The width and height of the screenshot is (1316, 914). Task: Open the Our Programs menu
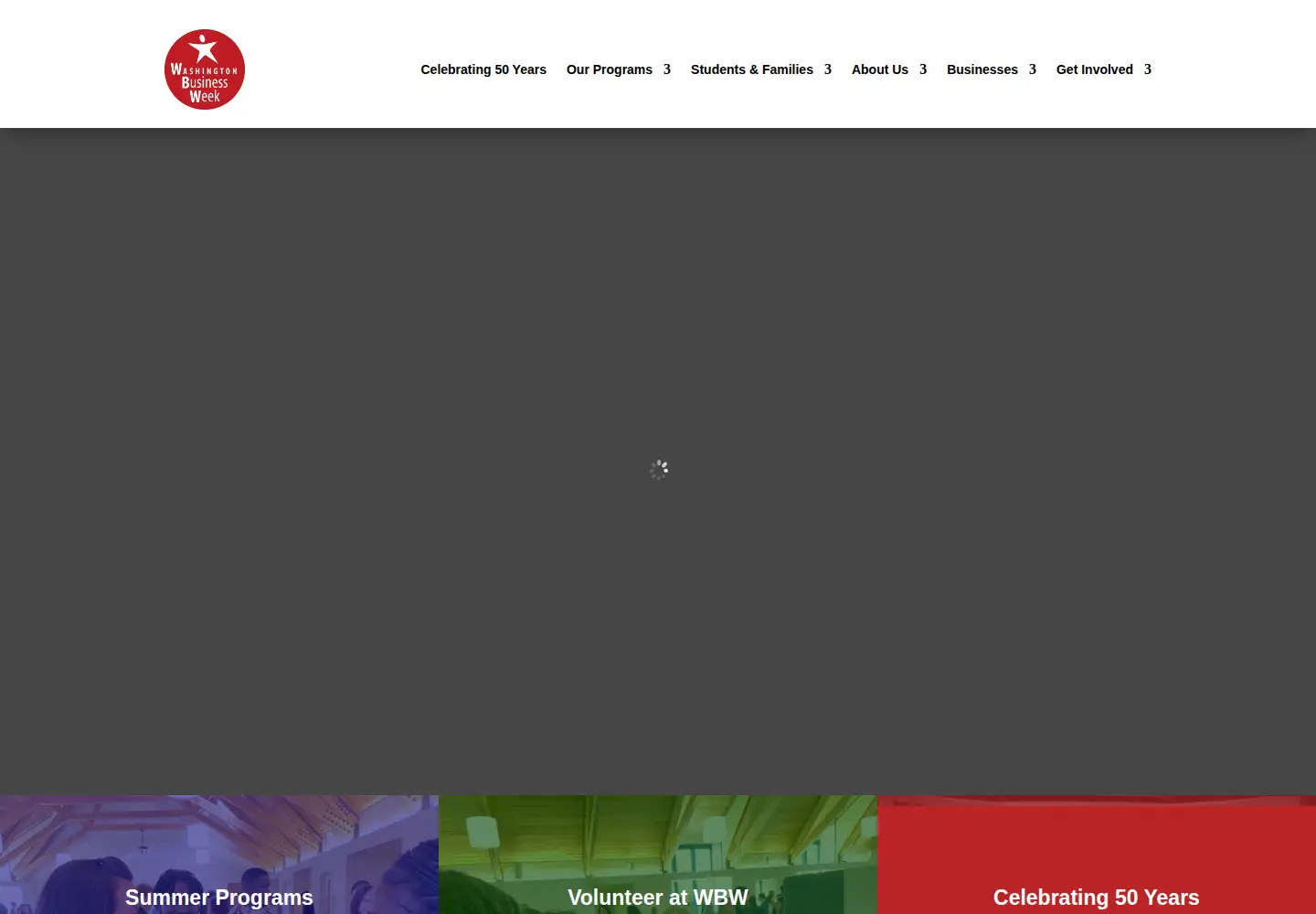(x=610, y=69)
